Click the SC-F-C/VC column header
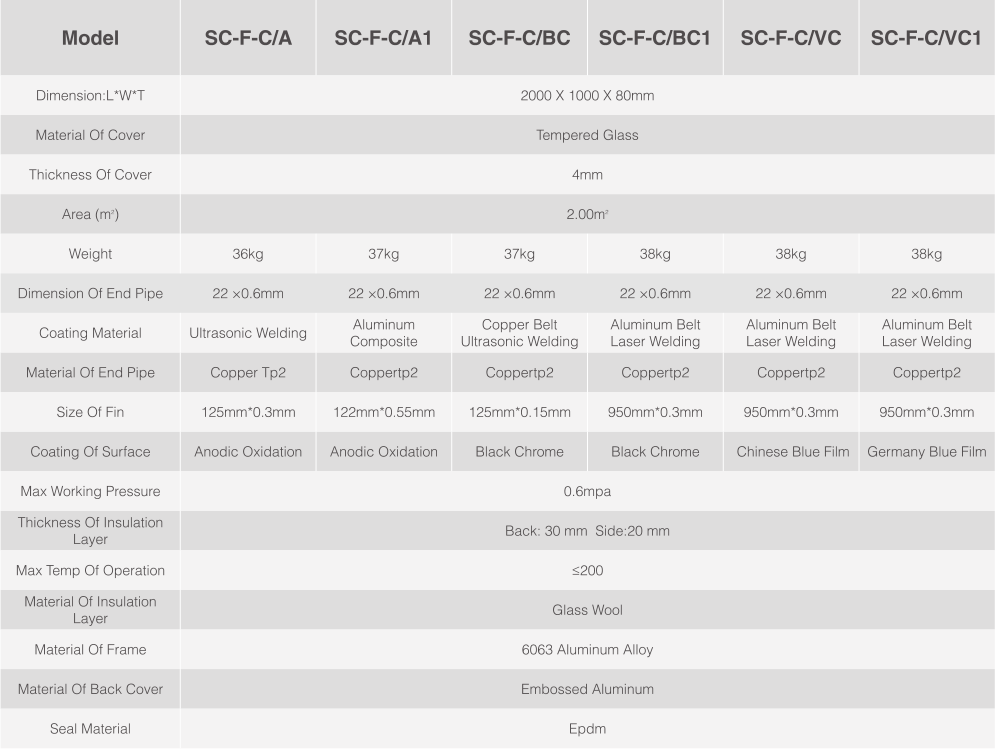 pos(791,37)
